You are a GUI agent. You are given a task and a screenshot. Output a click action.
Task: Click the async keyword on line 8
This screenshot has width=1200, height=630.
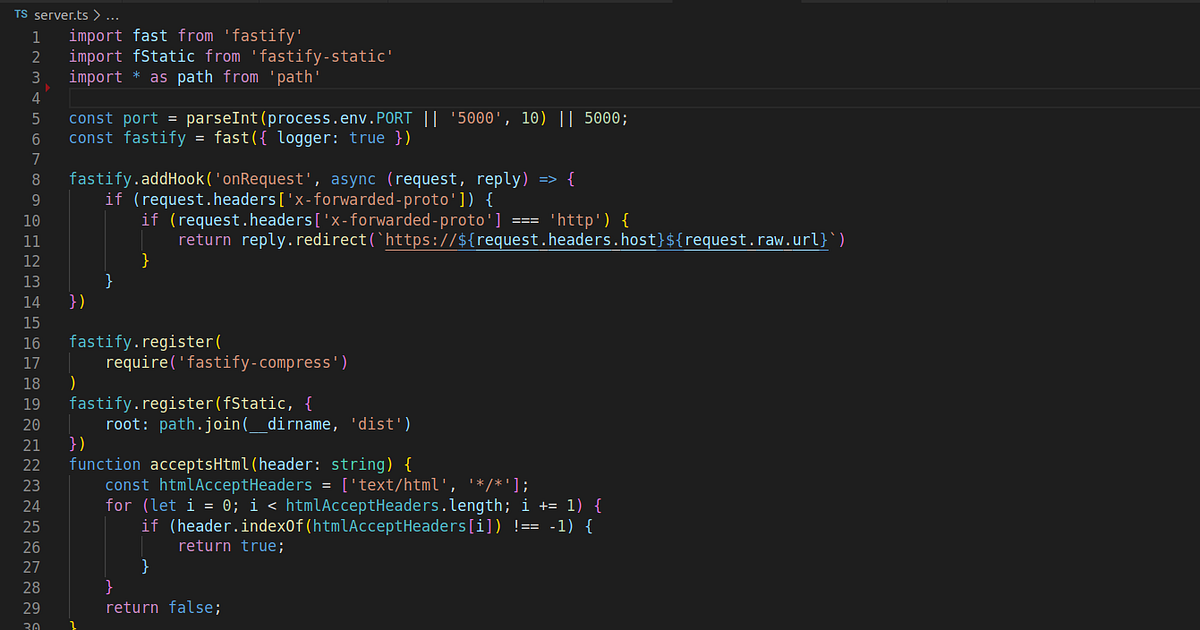coord(353,179)
